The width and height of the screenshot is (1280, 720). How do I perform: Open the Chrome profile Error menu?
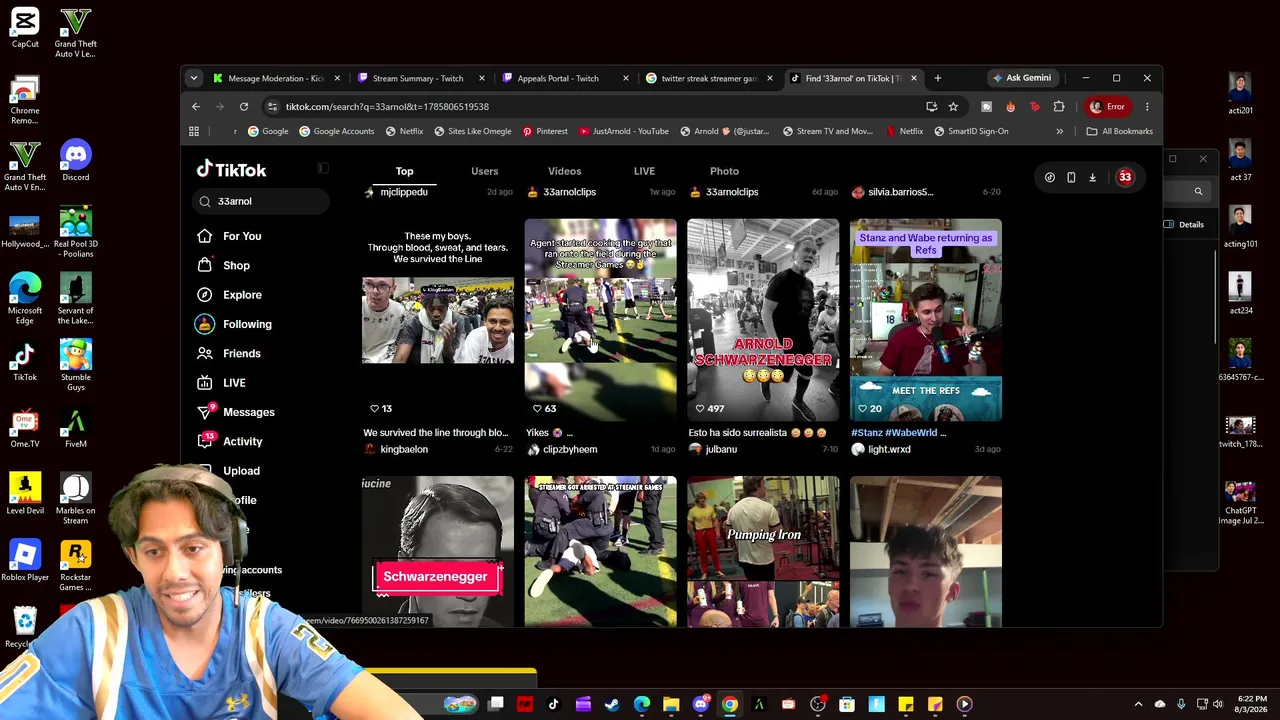(x=1108, y=106)
